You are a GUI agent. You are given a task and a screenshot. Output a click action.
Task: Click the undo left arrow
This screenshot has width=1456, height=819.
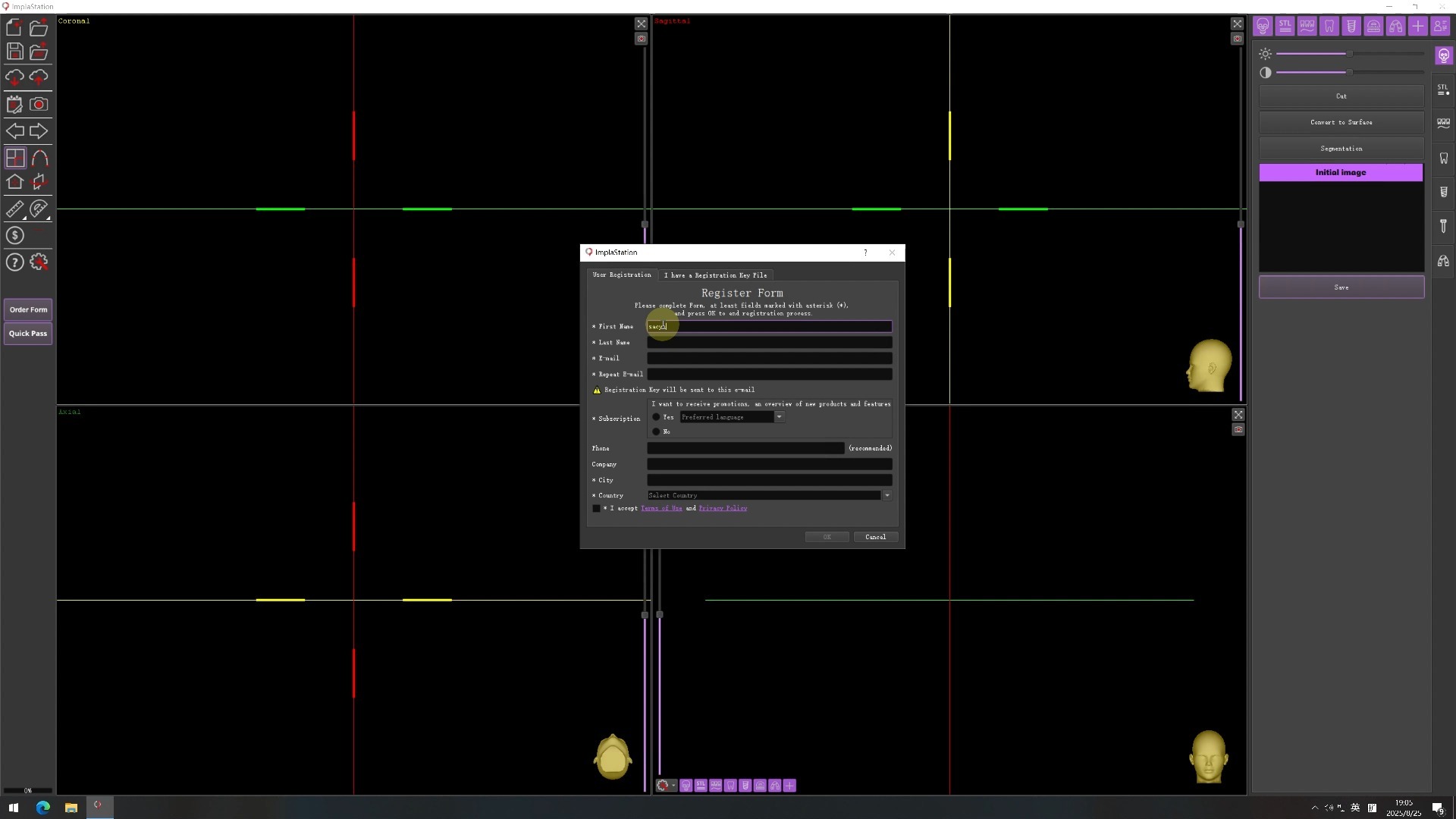[14, 131]
